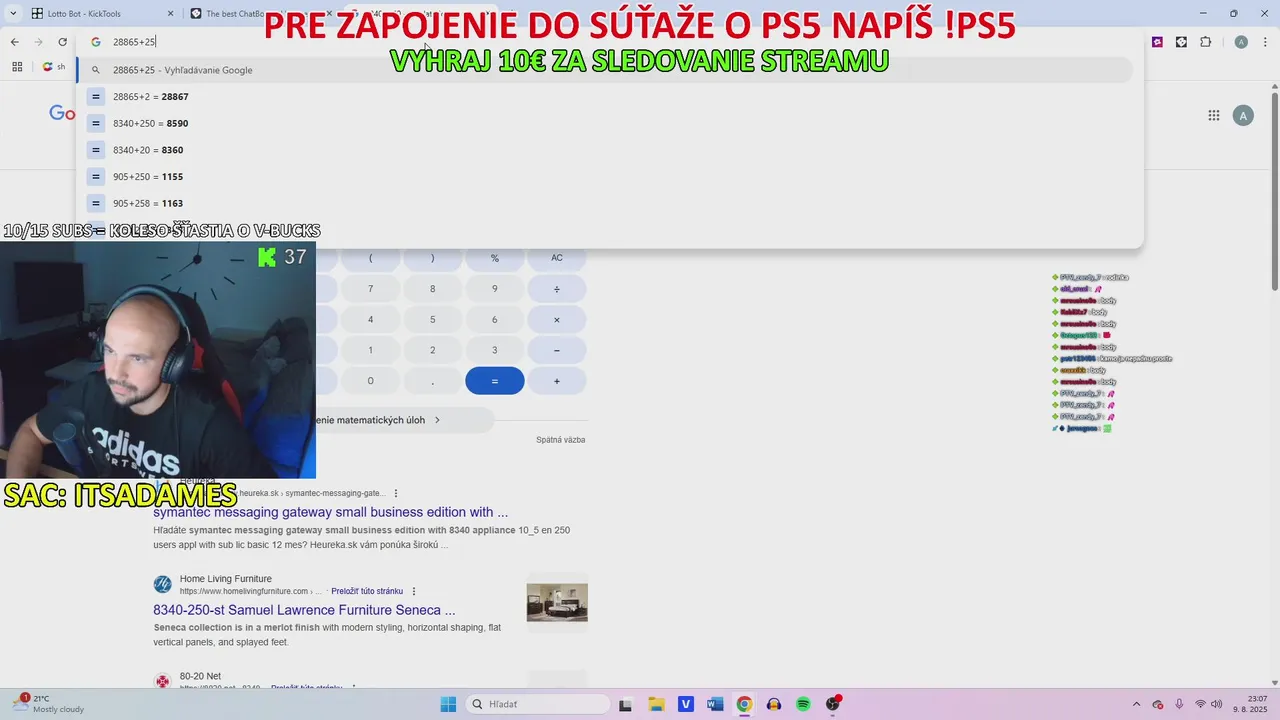Open the Chrome profile avatar in toolbar
1280x720 pixels.
(1241, 42)
